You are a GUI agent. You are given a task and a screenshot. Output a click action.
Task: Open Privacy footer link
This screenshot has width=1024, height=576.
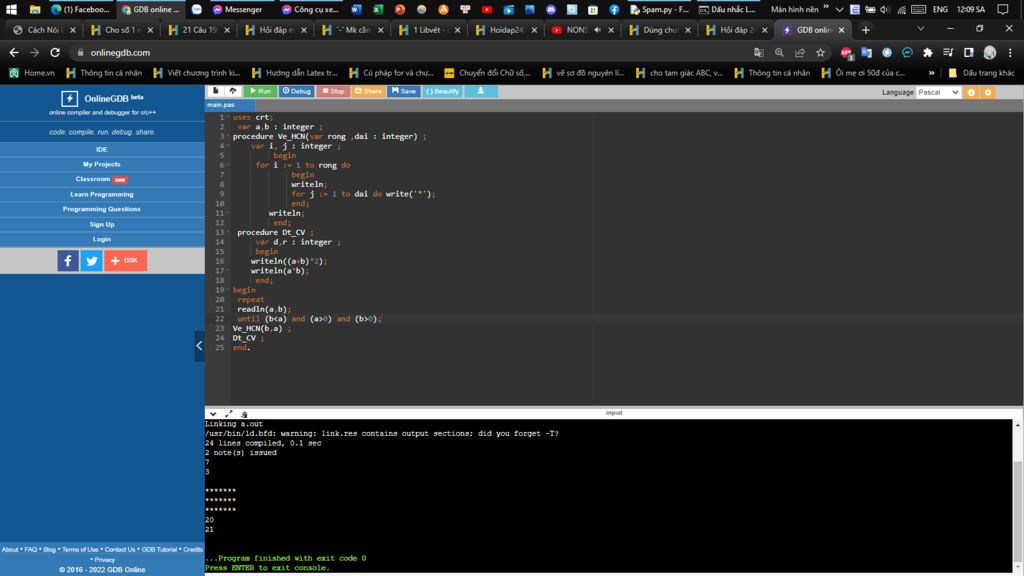[x=104, y=560]
